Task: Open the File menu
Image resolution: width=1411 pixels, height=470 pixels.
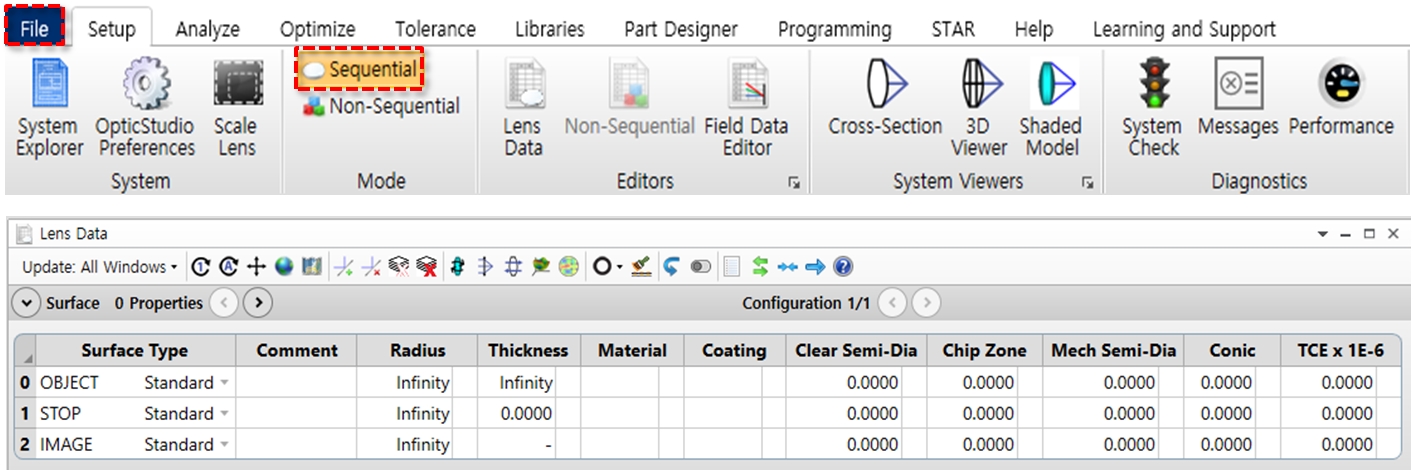Action: [34, 29]
